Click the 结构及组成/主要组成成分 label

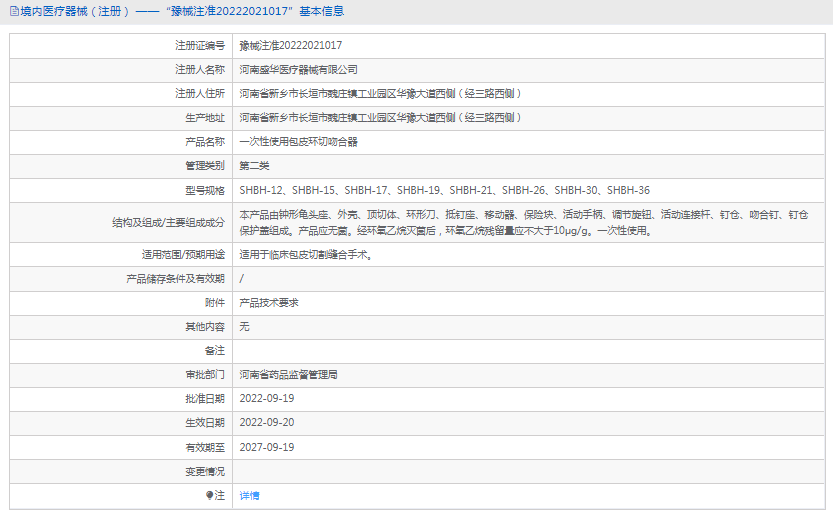tap(168, 223)
